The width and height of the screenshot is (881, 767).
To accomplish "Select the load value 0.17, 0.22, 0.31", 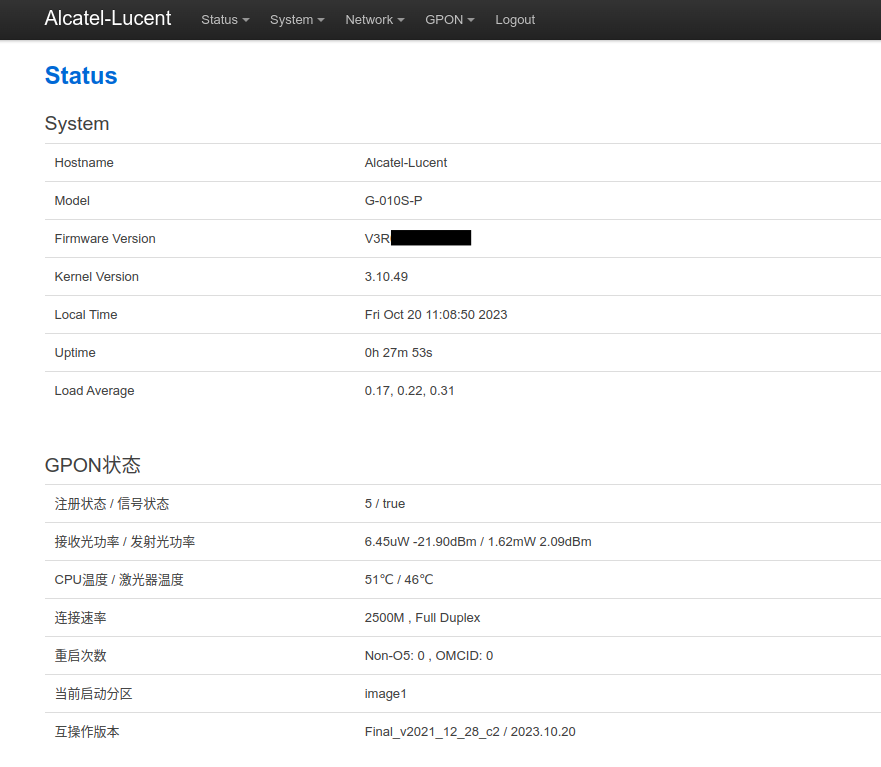I will (x=410, y=391).
